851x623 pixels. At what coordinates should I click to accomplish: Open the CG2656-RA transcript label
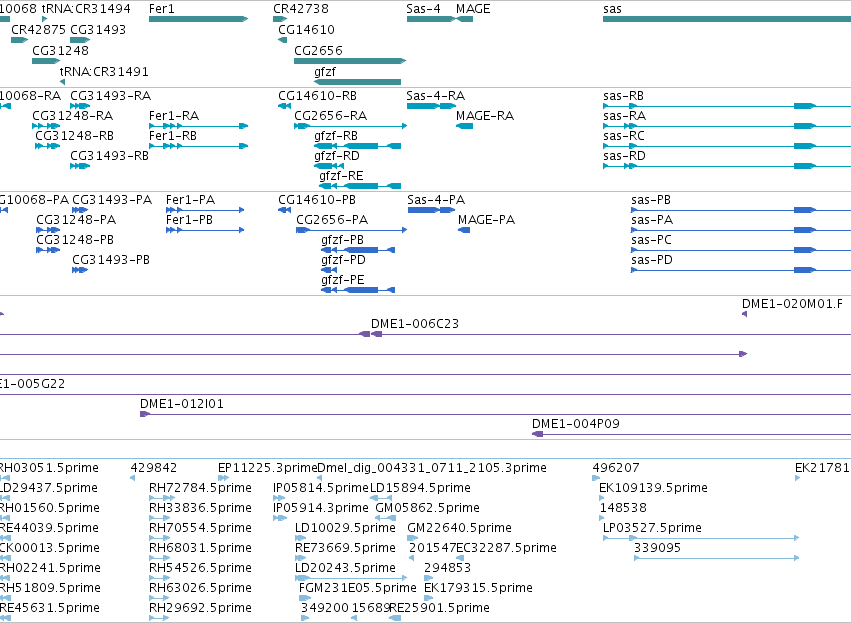[x=331, y=116]
